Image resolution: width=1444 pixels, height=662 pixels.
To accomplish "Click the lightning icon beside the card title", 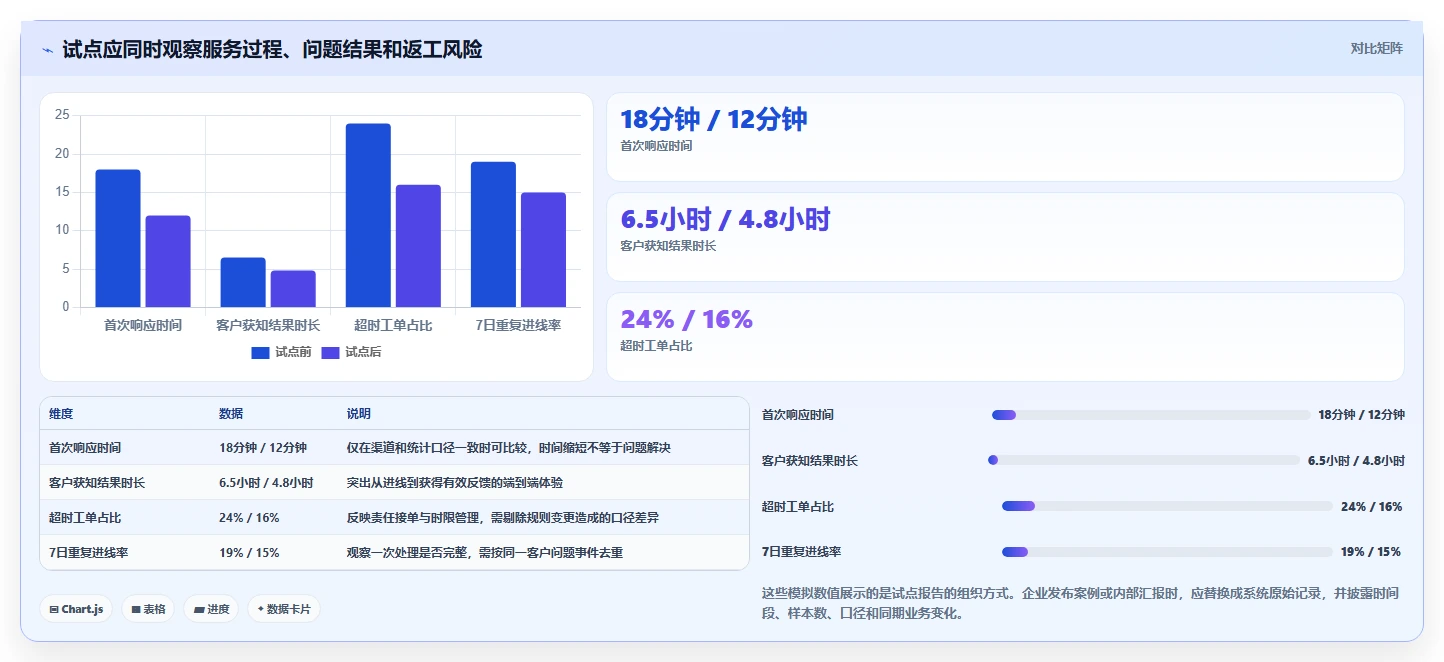I will click(48, 50).
